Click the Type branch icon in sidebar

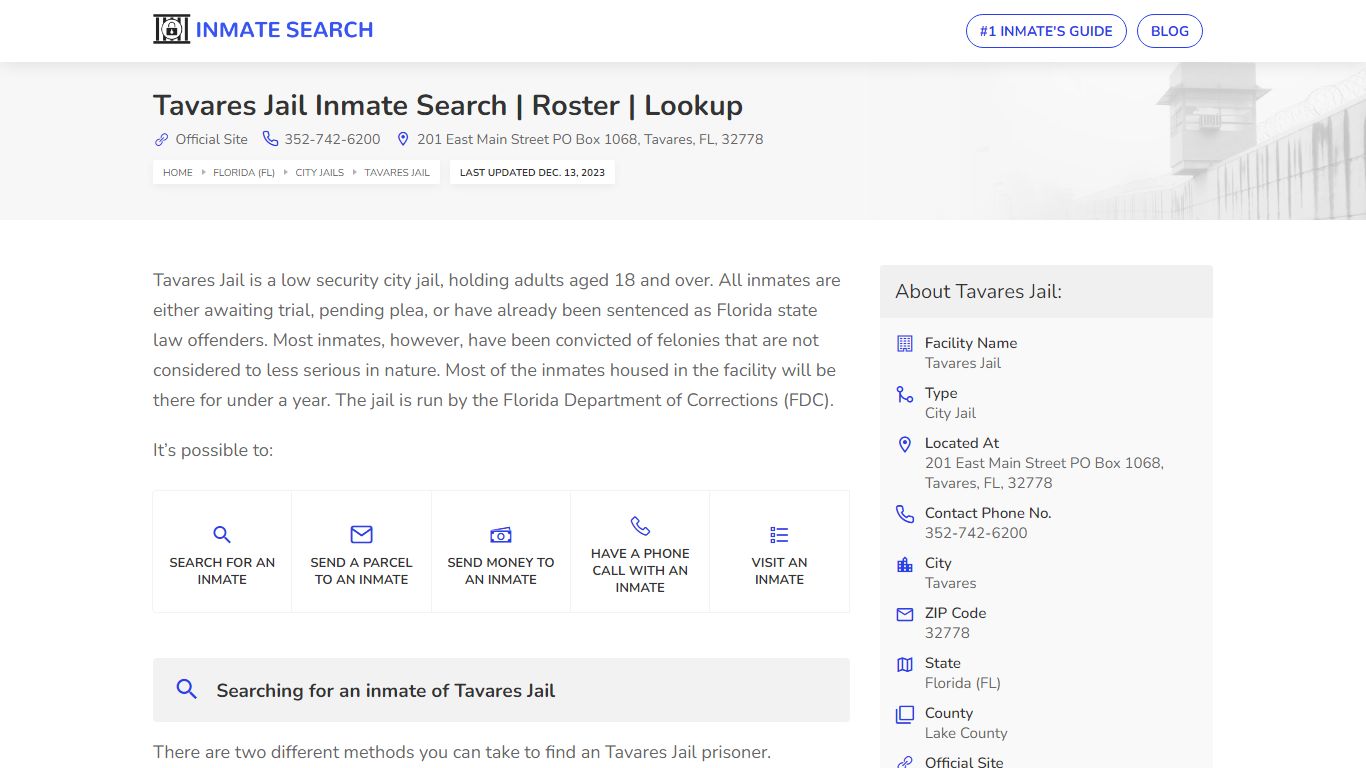point(905,394)
